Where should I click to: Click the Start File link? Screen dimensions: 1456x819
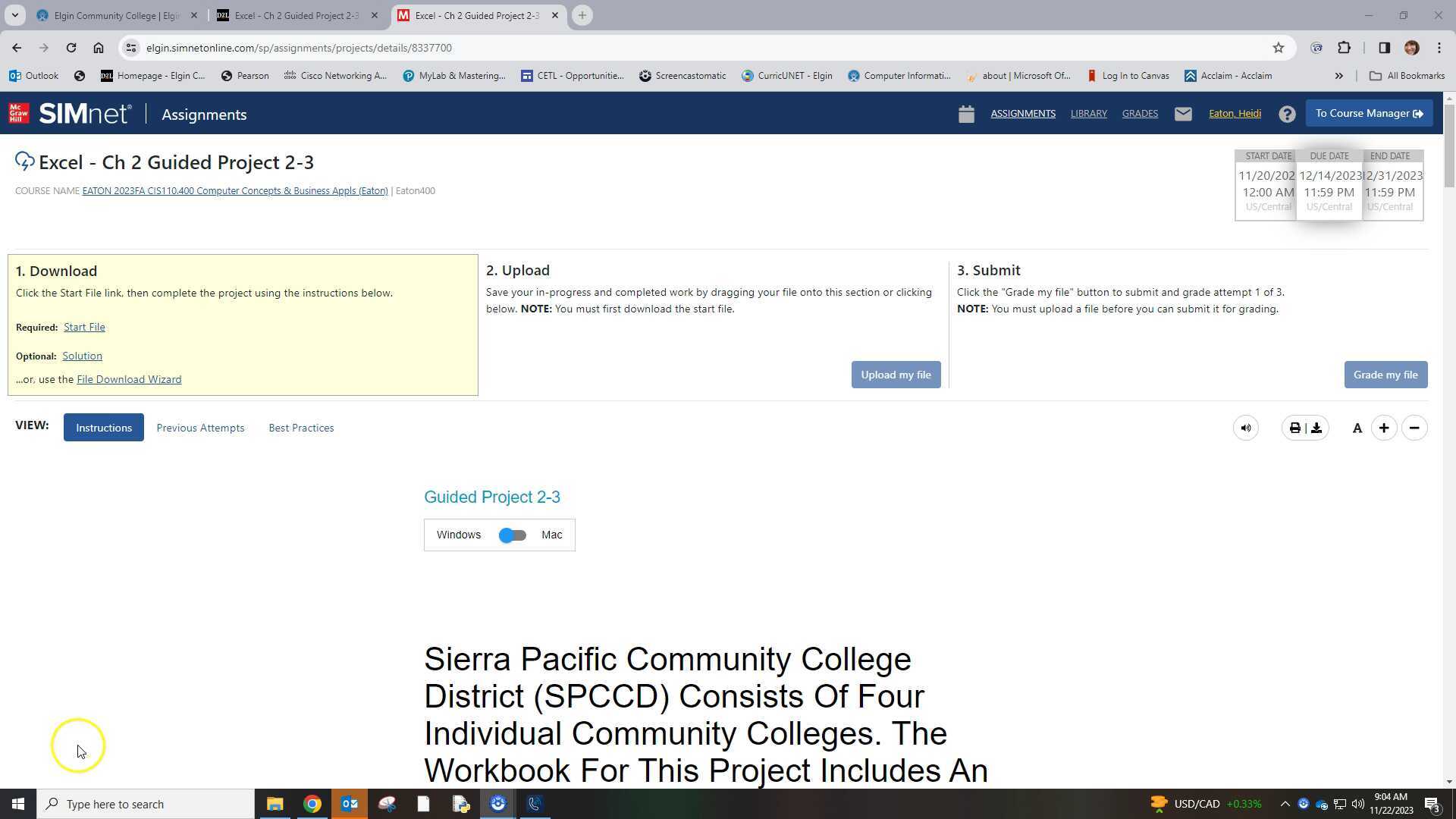tap(84, 327)
